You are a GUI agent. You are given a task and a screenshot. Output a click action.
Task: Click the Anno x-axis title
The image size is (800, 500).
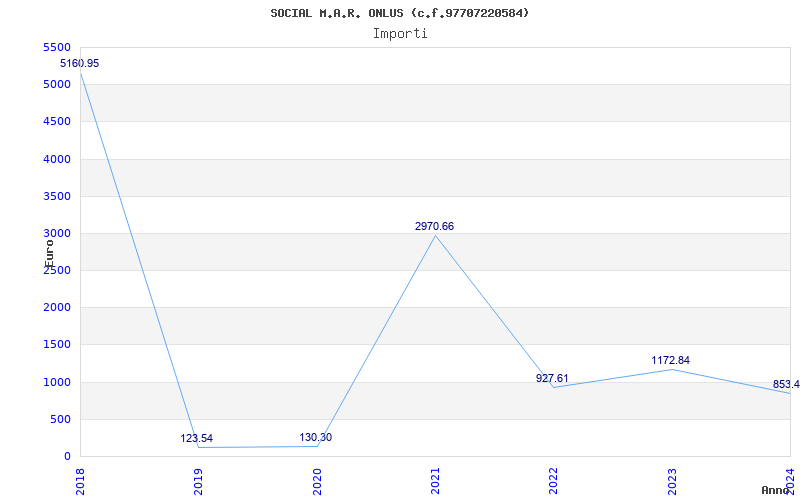click(776, 490)
